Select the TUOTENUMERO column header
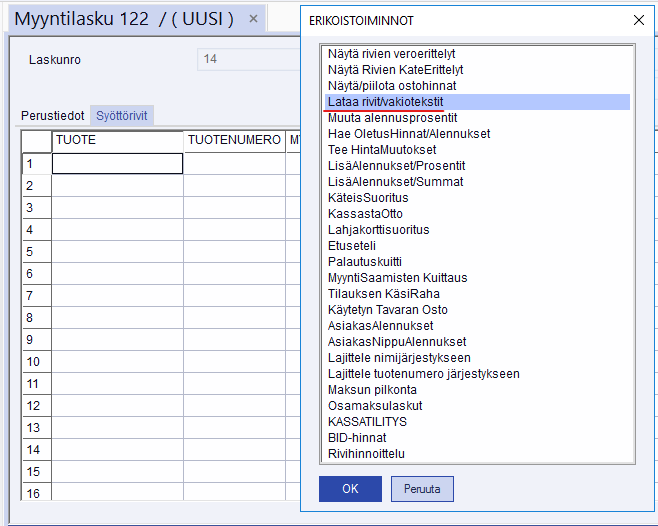 click(234, 140)
